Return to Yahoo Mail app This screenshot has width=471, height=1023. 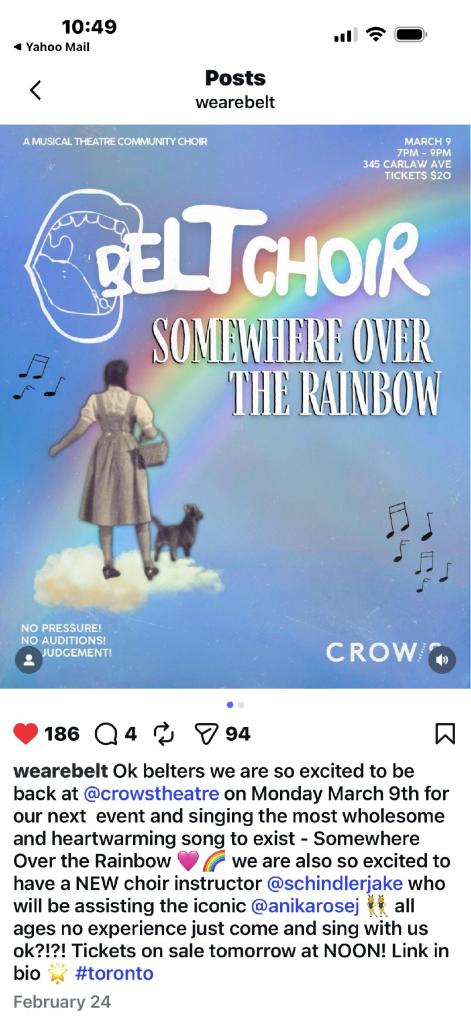point(51,47)
